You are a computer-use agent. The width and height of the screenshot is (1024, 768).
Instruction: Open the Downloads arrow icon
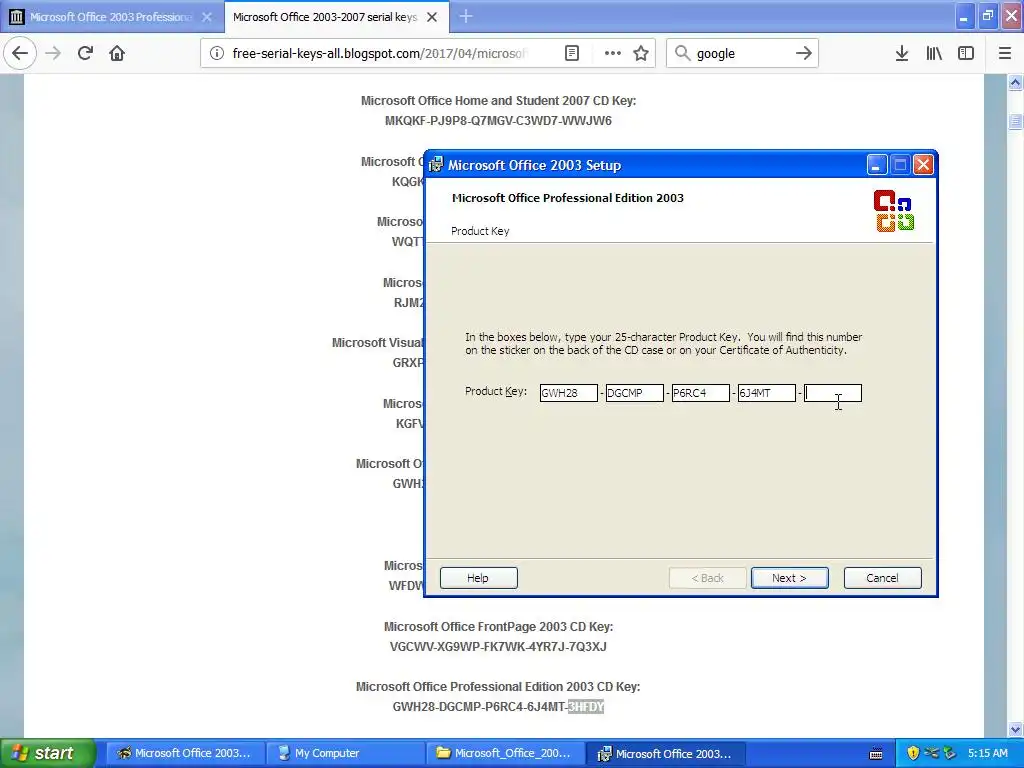click(x=902, y=53)
